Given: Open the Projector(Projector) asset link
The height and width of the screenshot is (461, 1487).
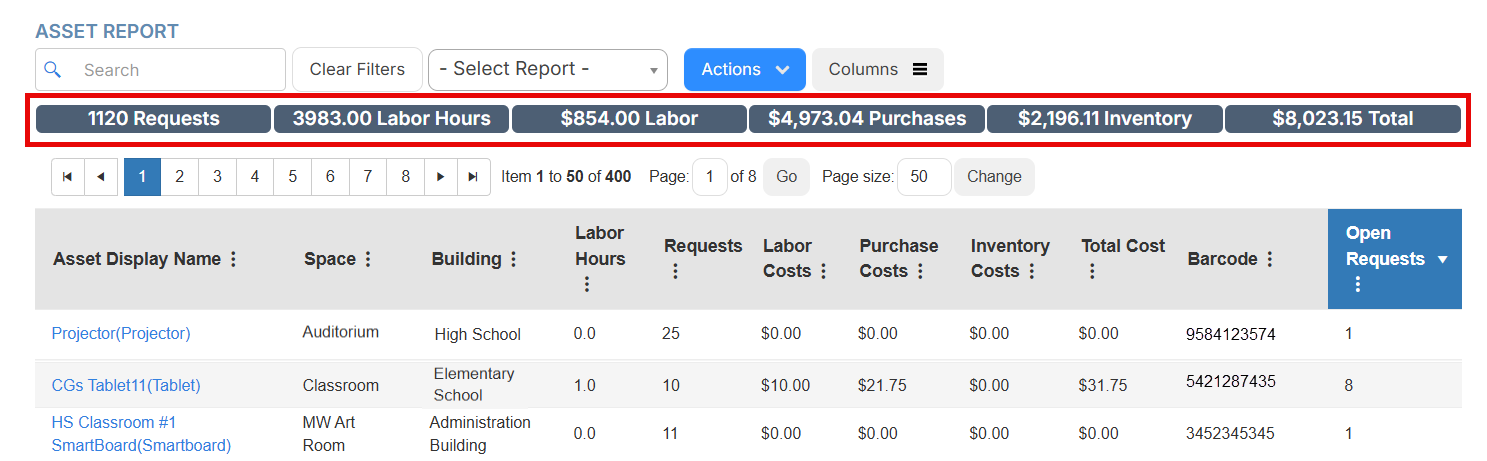Looking at the screenshot, I should 121,334.
